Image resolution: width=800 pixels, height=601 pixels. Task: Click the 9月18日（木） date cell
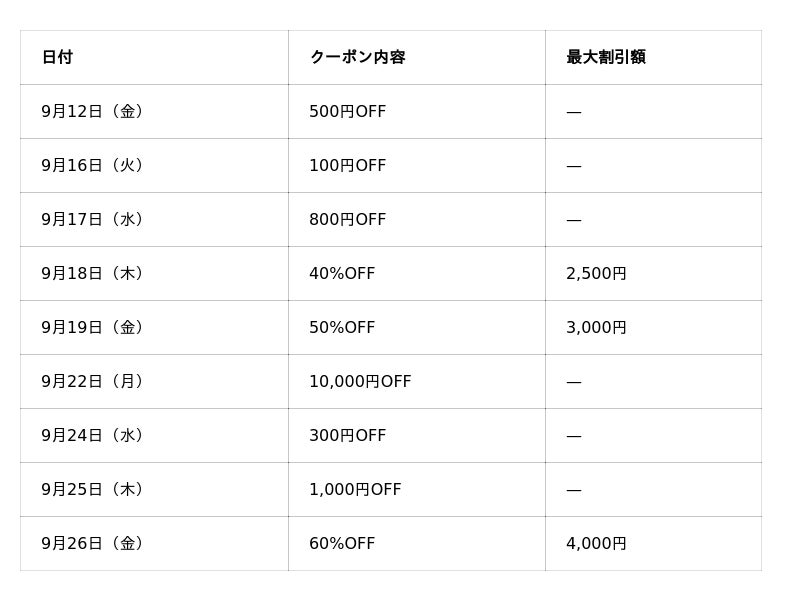(92, 273)
